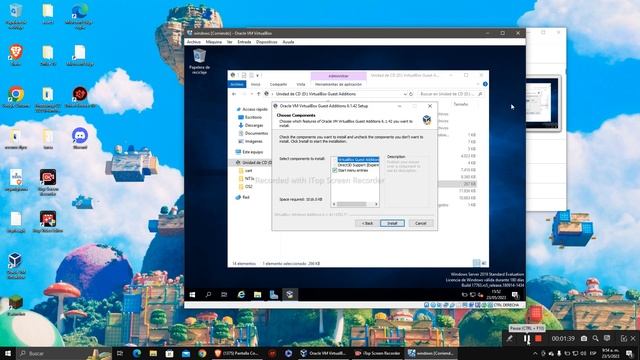Screen dimensions: 640x360
Task: Click guest taskbar File Explorer icon
Action: 257,295
